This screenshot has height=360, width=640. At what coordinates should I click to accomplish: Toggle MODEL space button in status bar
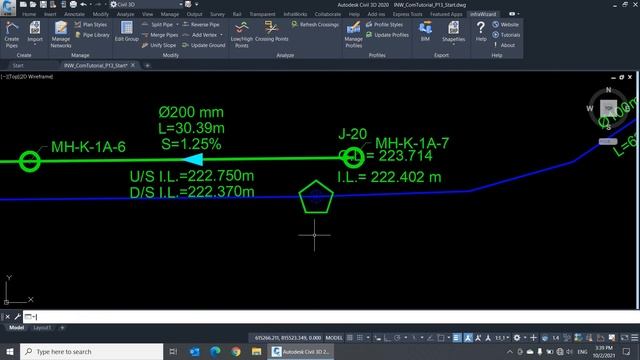point(334,338)
